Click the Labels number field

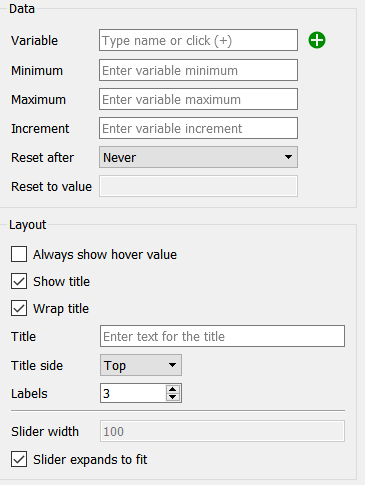pyautogui.click(x=133, y=393)
